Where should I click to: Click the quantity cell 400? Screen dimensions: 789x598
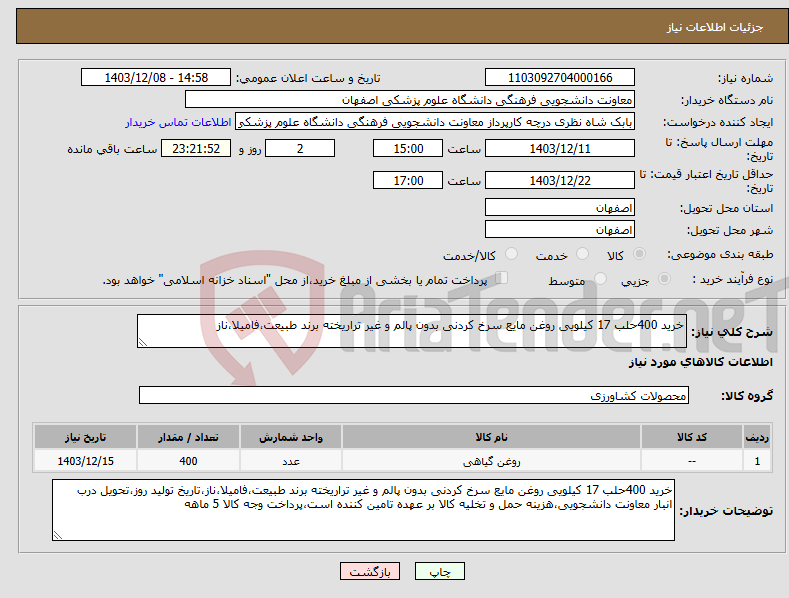coord(188,461)
